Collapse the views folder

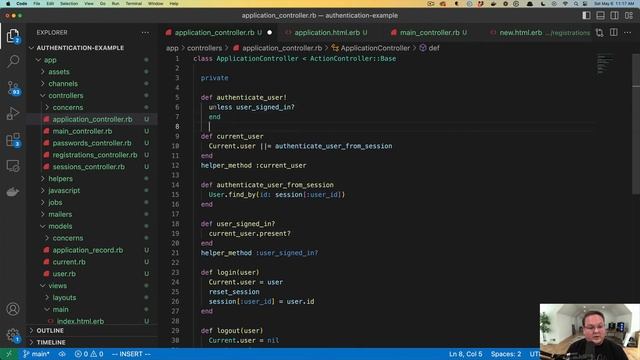[x=58, y=286]
